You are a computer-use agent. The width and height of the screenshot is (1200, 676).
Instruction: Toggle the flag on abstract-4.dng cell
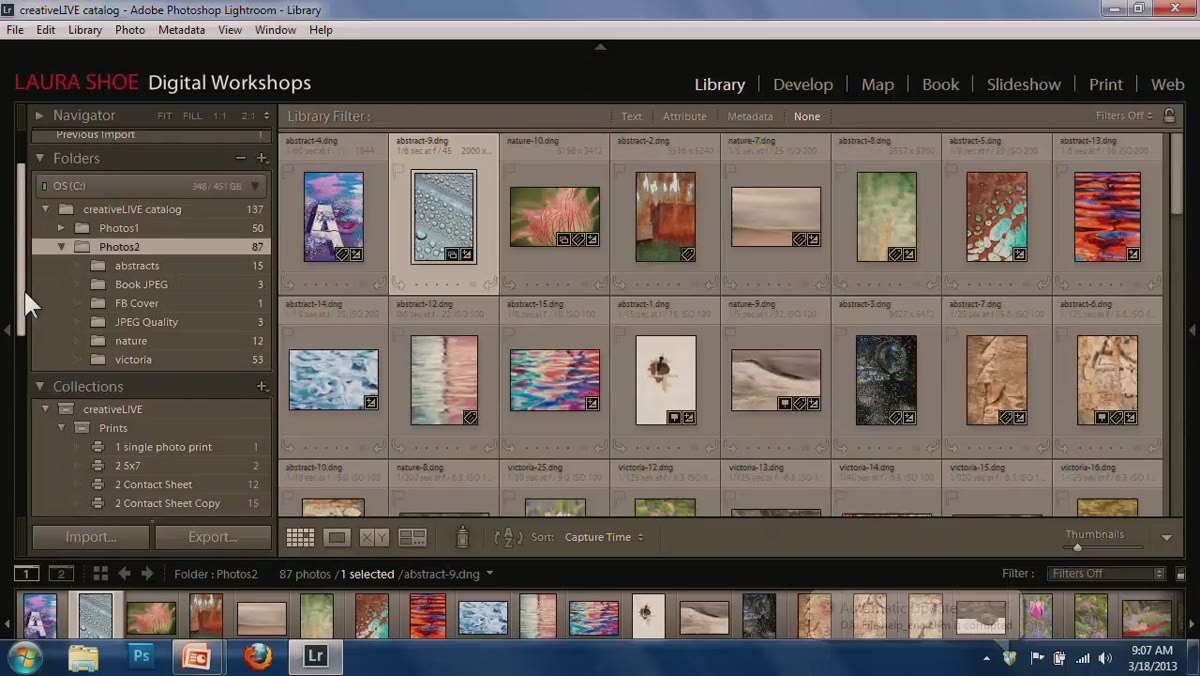tap(287, 170)
